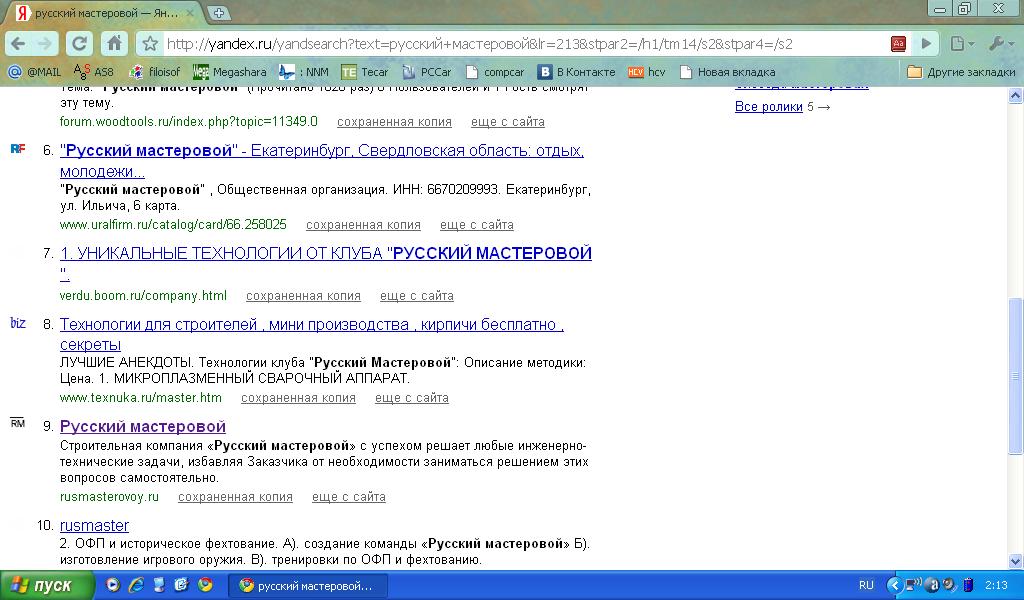The image size is (1024, 600).
Task: Open the В Контакте bookmark
Action: click(x=577, y=72)
